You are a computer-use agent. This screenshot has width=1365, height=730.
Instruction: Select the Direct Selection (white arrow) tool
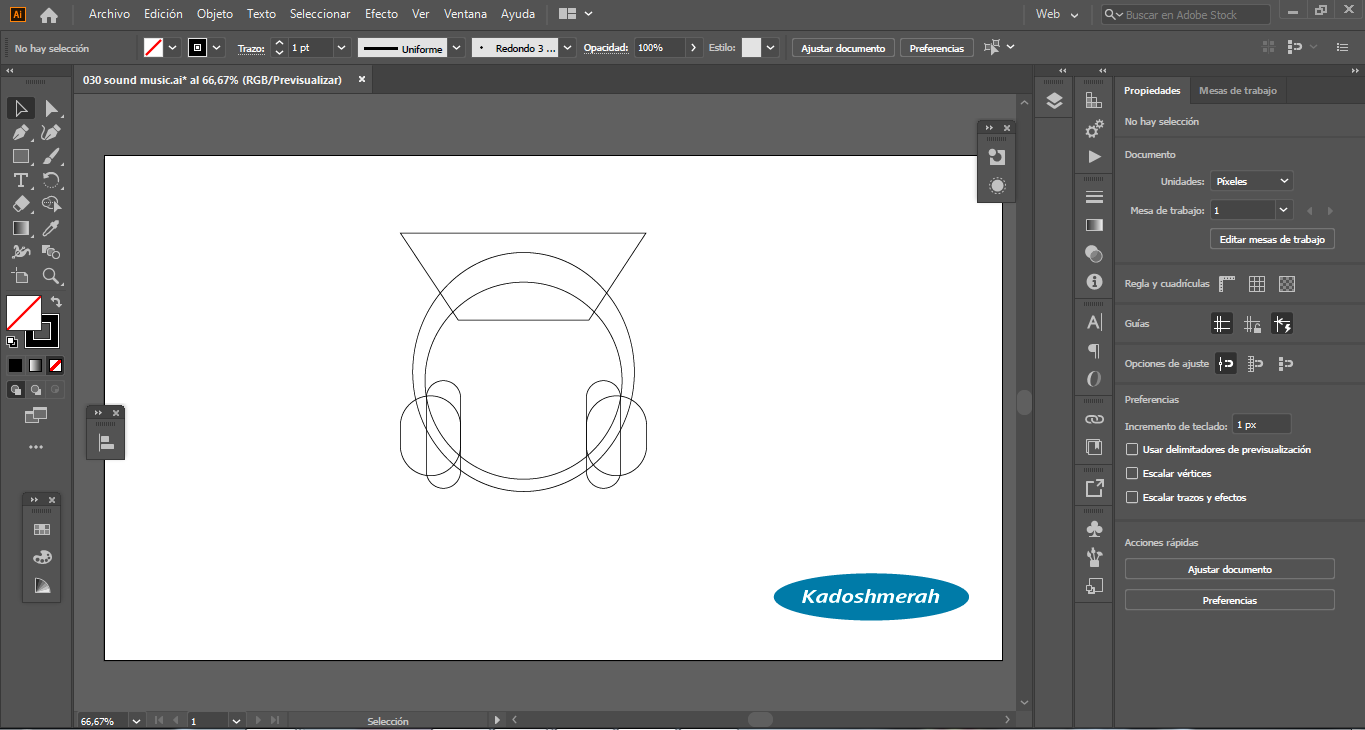51,108
